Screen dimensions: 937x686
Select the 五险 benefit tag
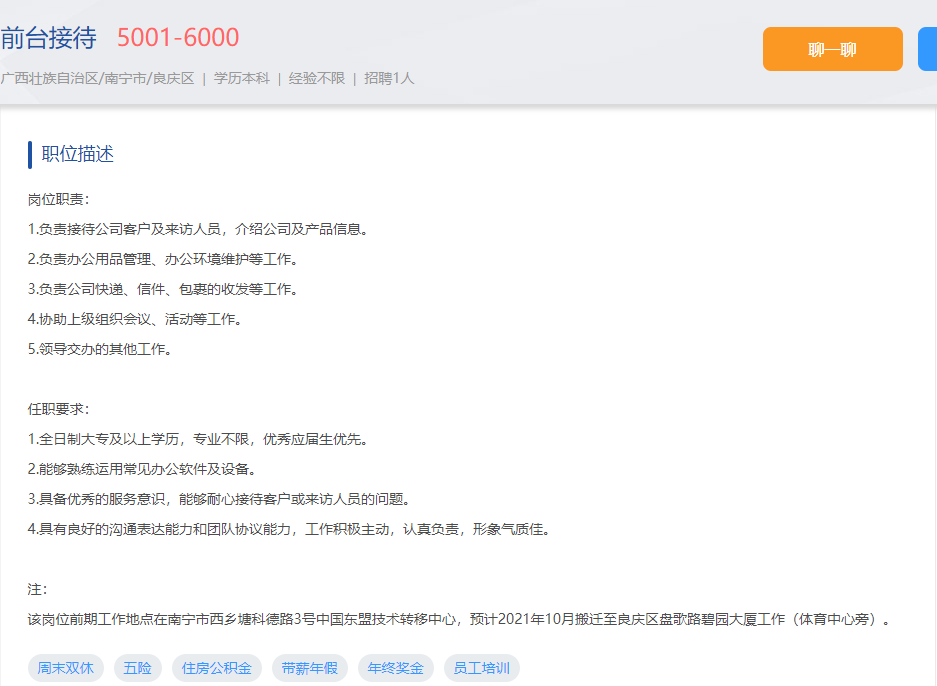pos(137,668)
